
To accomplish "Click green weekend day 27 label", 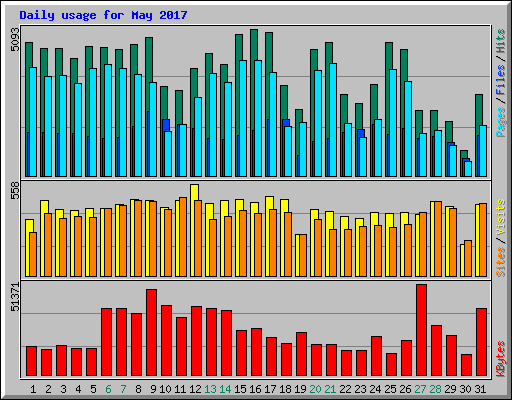I will tap(420, 389).
